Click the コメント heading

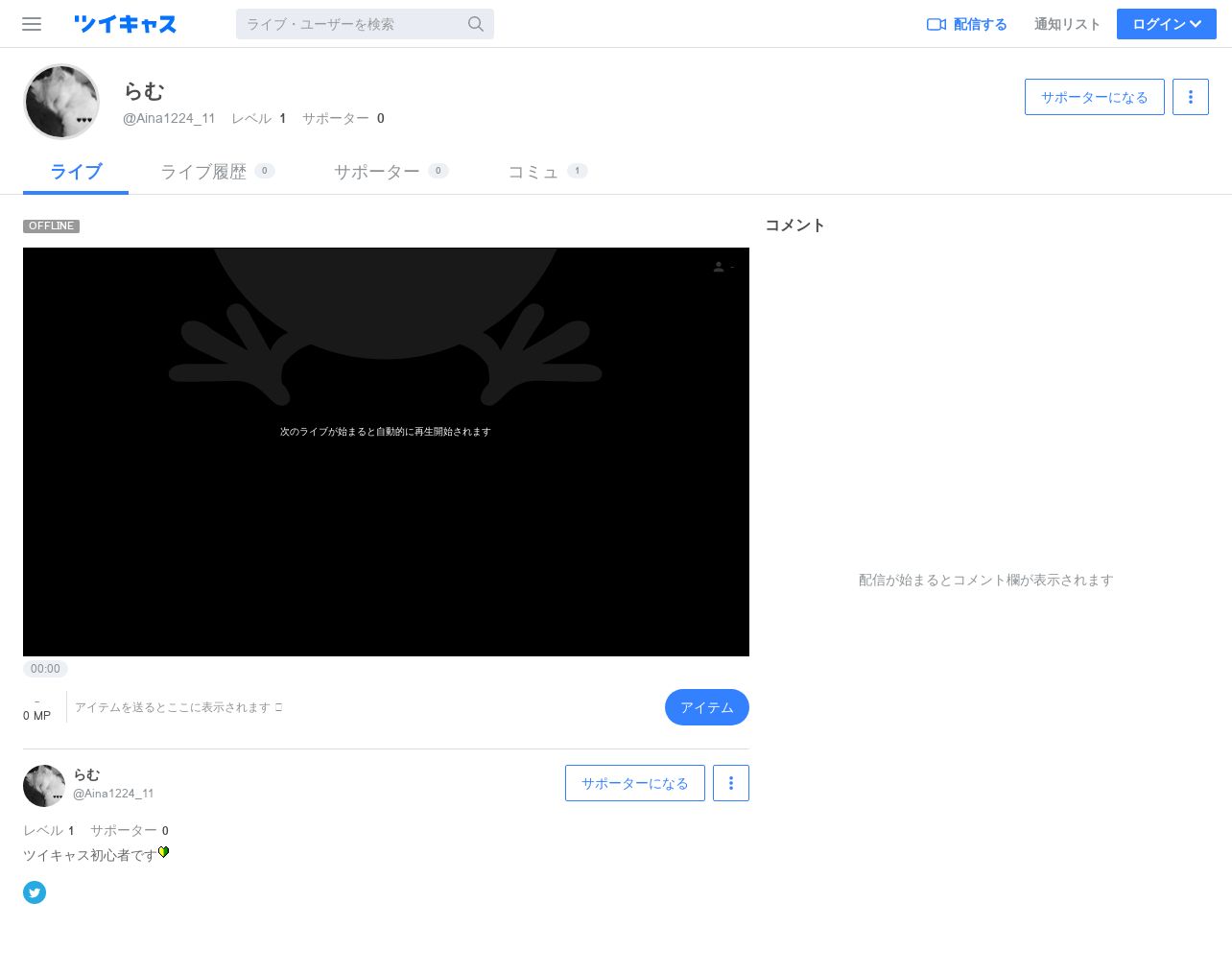click(795, 226)
